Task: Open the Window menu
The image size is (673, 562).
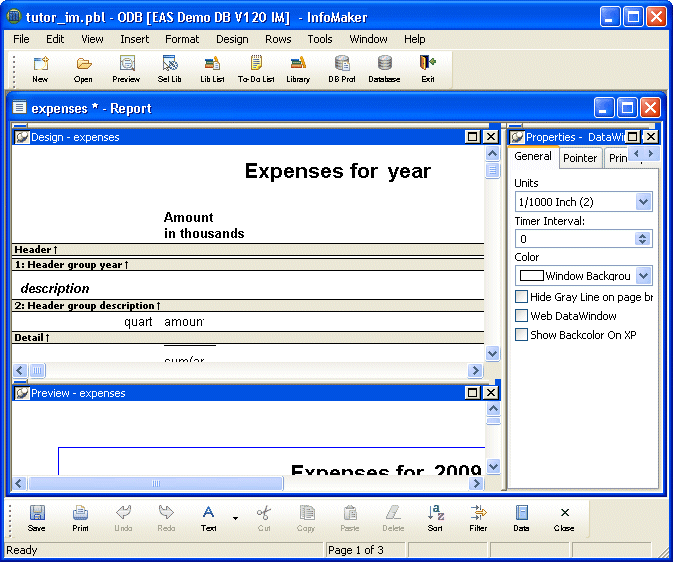Action: (368, 39)
